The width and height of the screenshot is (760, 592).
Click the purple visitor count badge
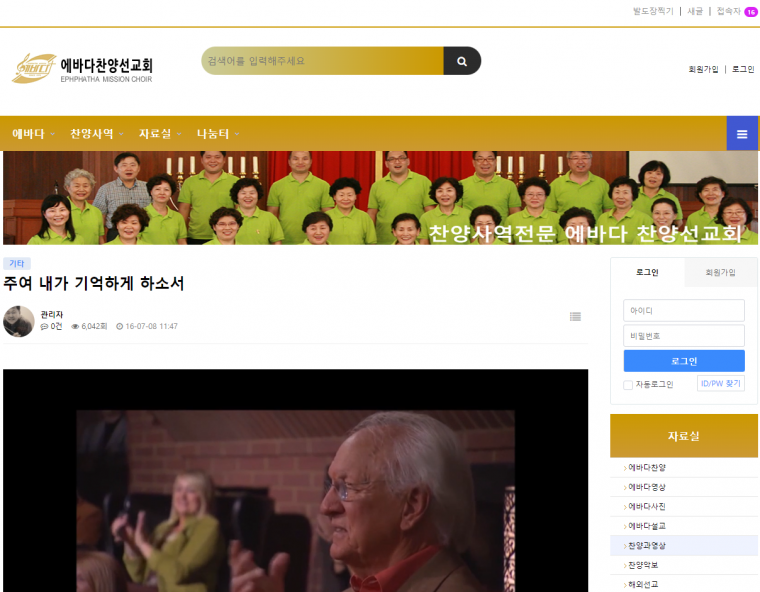(750, 12)
